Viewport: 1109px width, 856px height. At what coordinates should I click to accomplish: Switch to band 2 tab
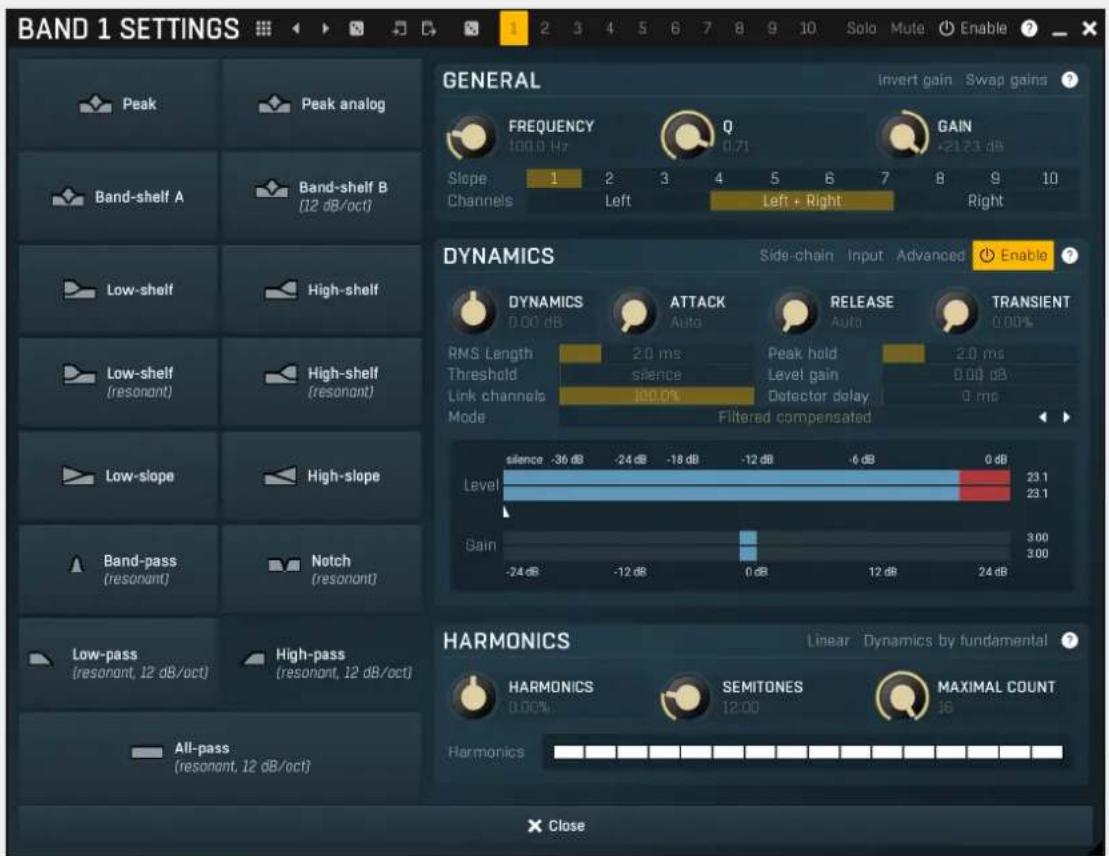tap(545, 28)
